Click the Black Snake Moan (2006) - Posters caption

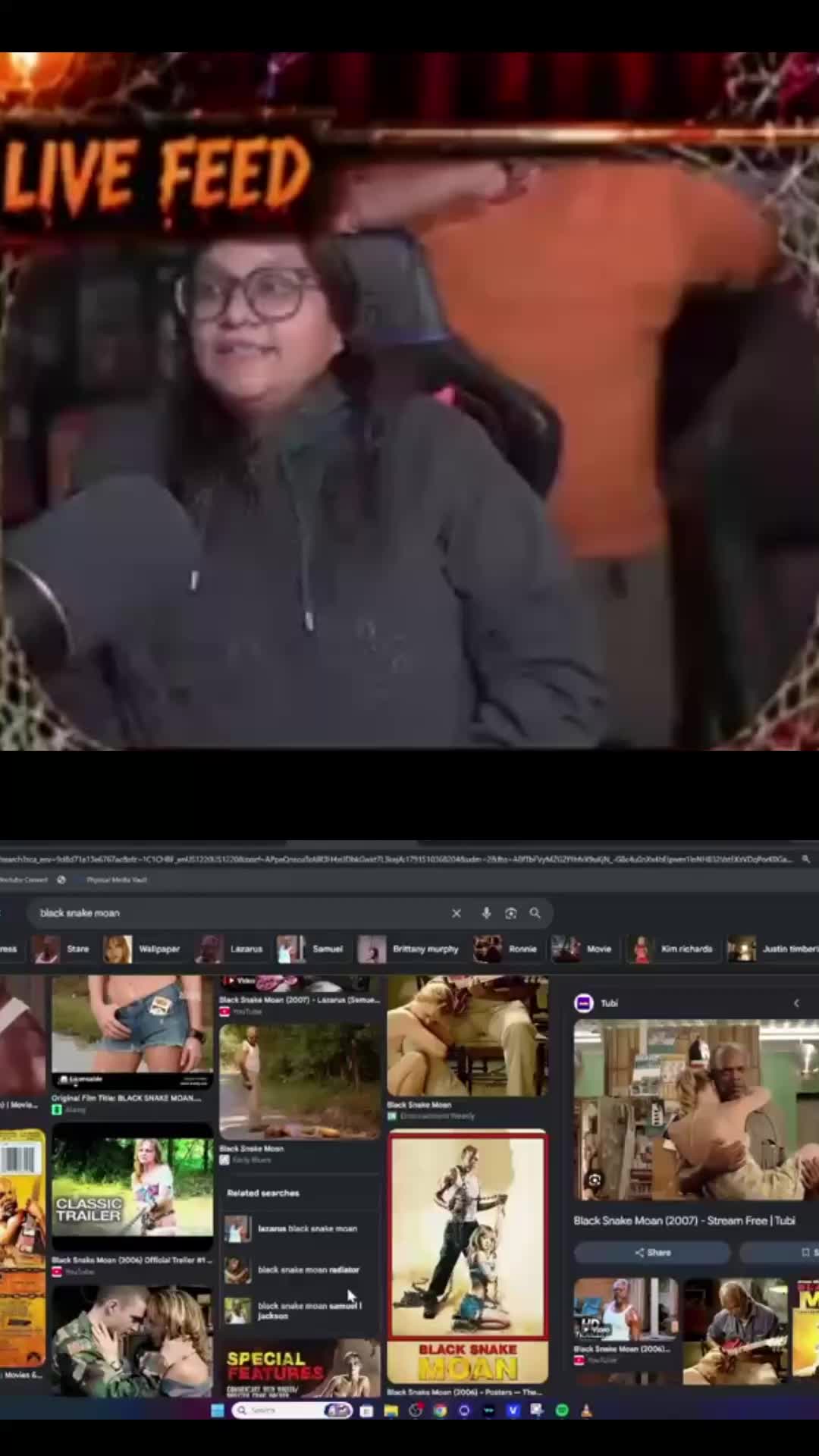tap(464, 1392)
